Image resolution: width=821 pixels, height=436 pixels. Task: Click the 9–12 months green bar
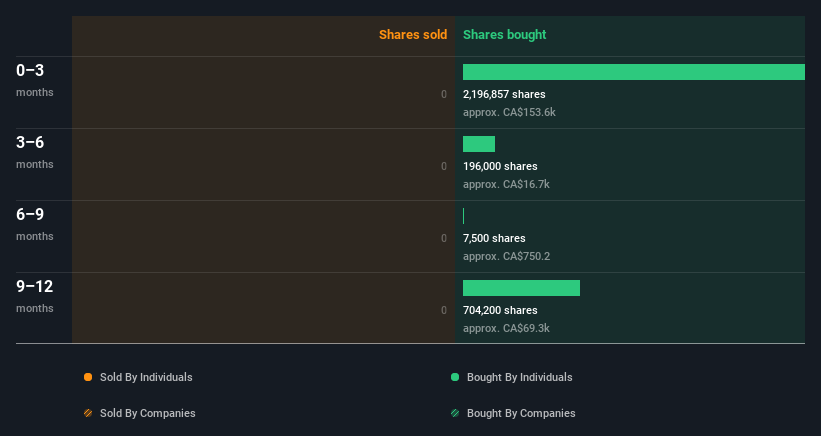pyautogui.click(x=522, y=288)
